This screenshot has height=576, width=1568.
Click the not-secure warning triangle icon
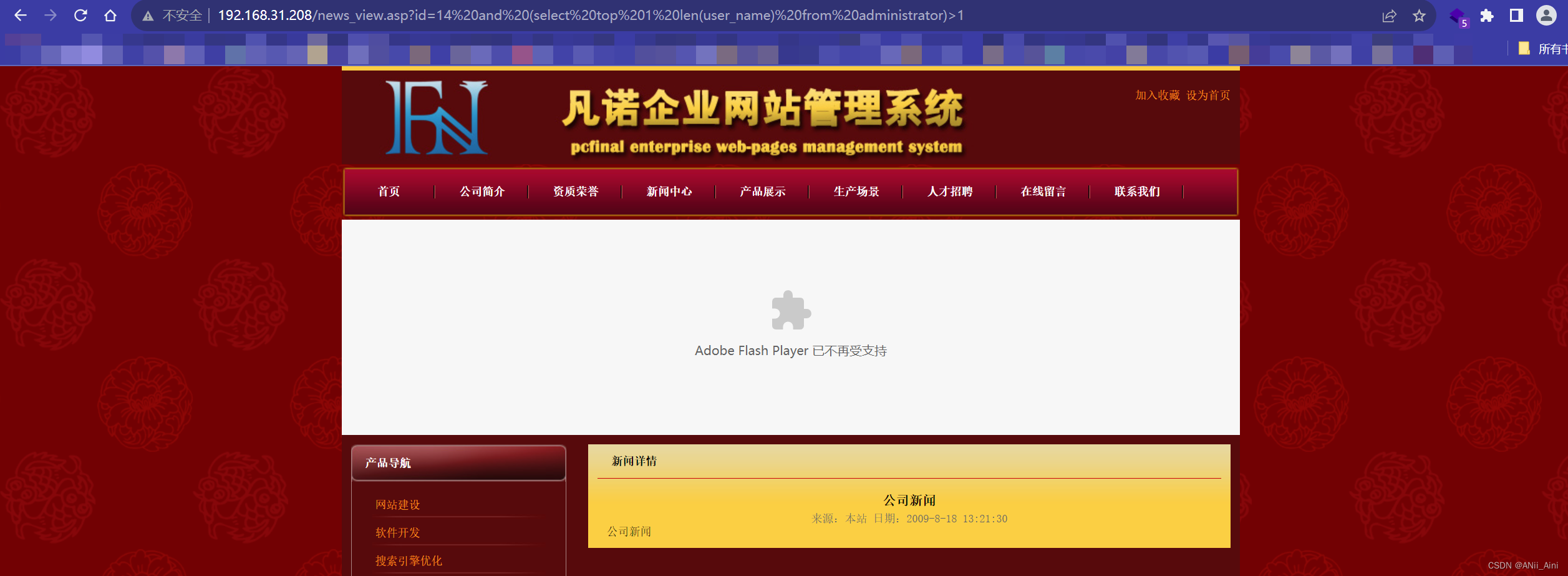148,16
